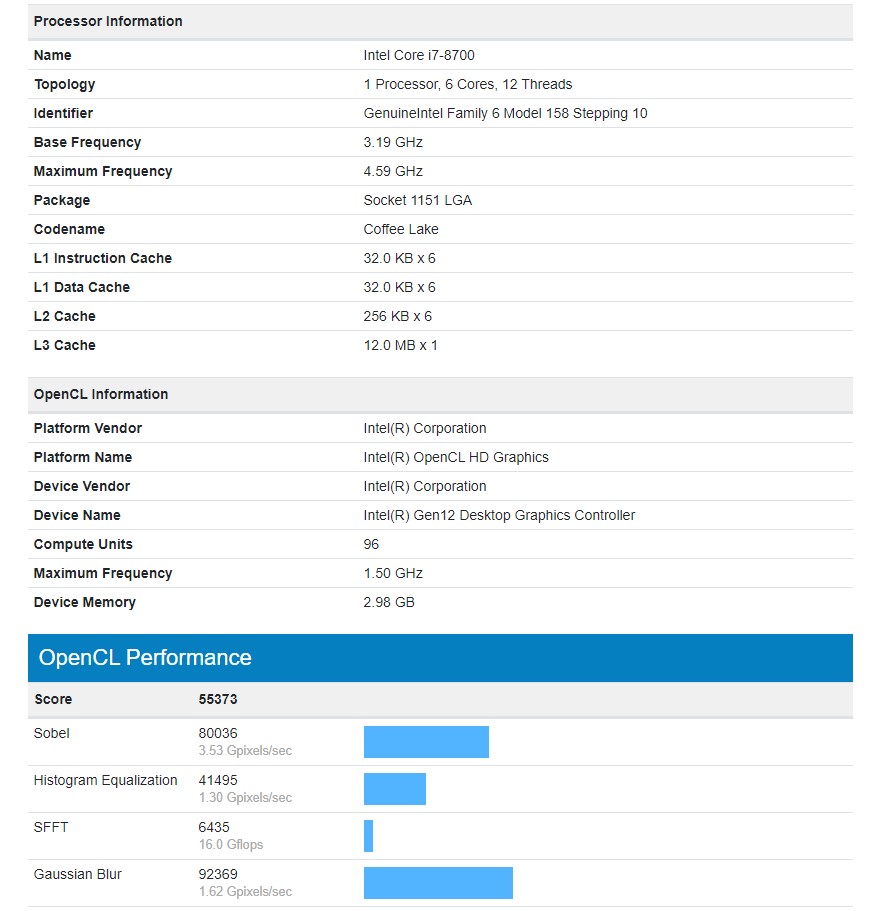871x911 pixels.
Task: Click the Intel(R) OpenCL HD Graphics platform name
Action: pos(456,457)
